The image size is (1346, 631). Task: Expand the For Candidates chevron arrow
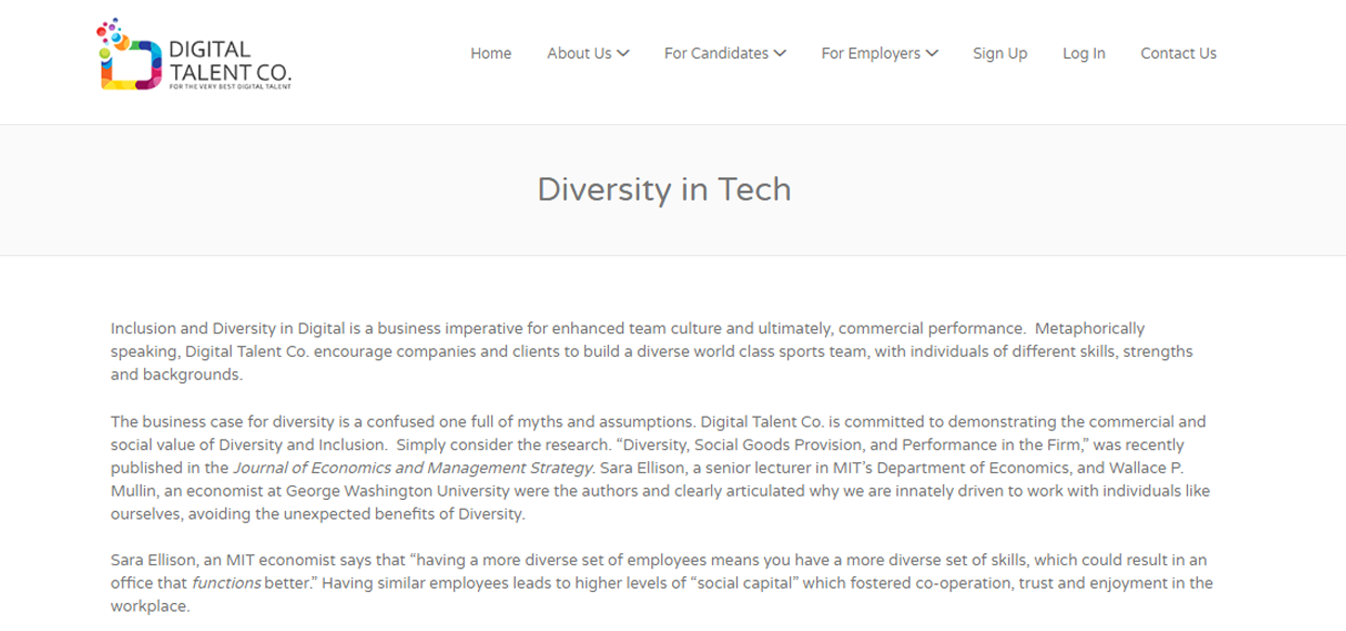click(780, 54)
